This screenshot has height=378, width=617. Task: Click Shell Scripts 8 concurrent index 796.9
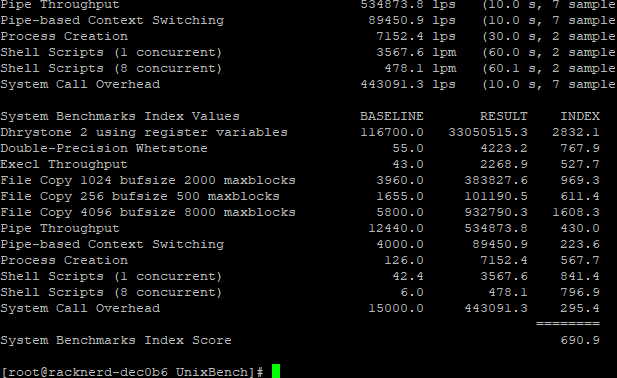click(580, 293)
